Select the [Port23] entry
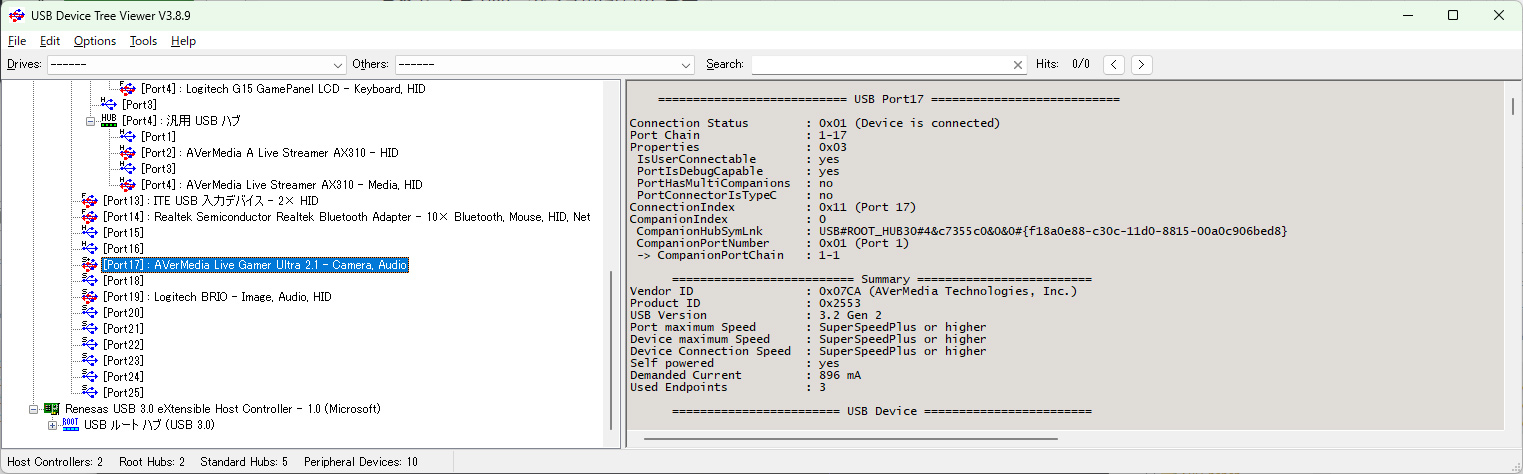 pos(124,361)
